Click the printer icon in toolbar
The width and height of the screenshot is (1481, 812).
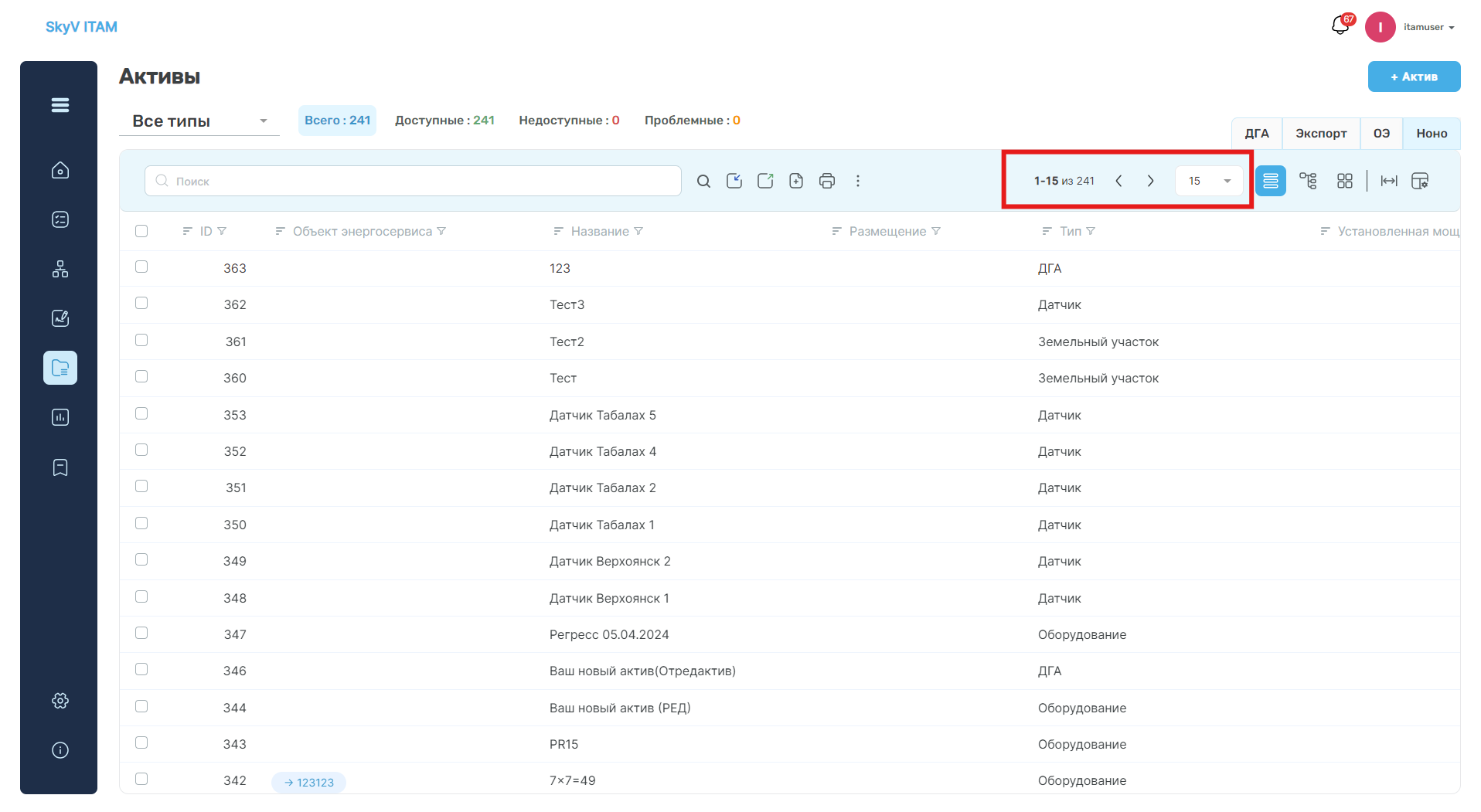(827, 181)
